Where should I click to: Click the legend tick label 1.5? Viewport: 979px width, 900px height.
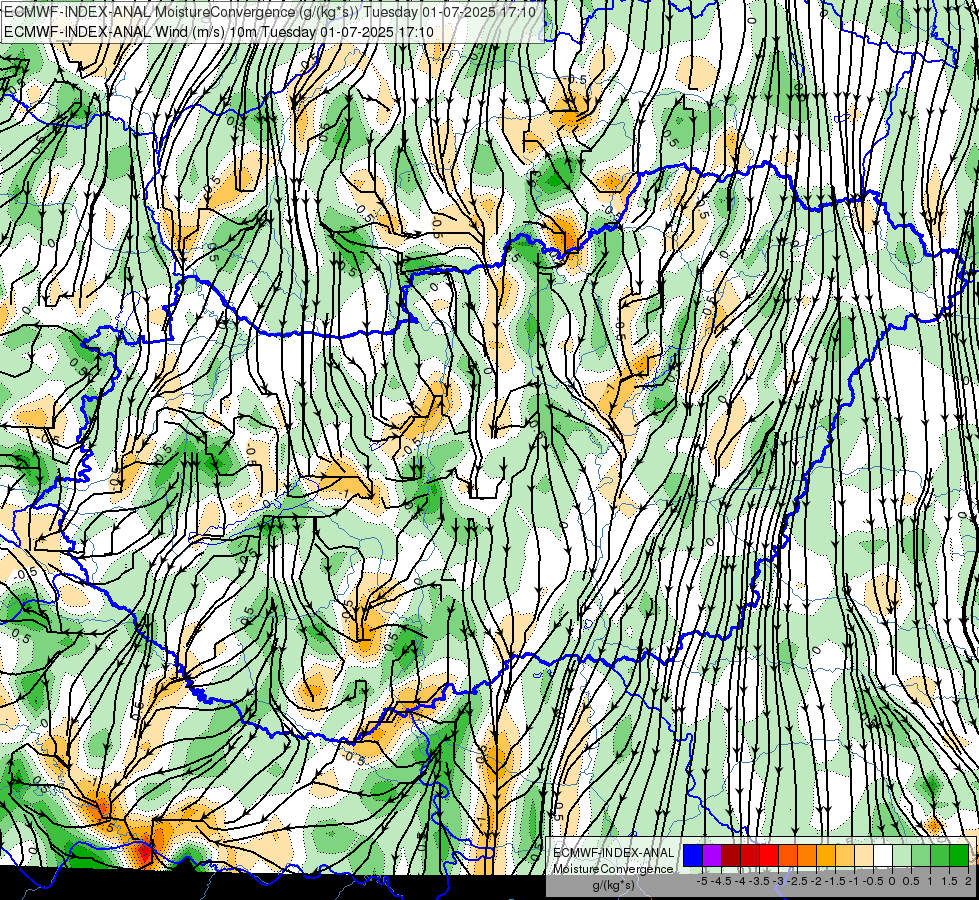pyautogui.click(x=949, y=881)
